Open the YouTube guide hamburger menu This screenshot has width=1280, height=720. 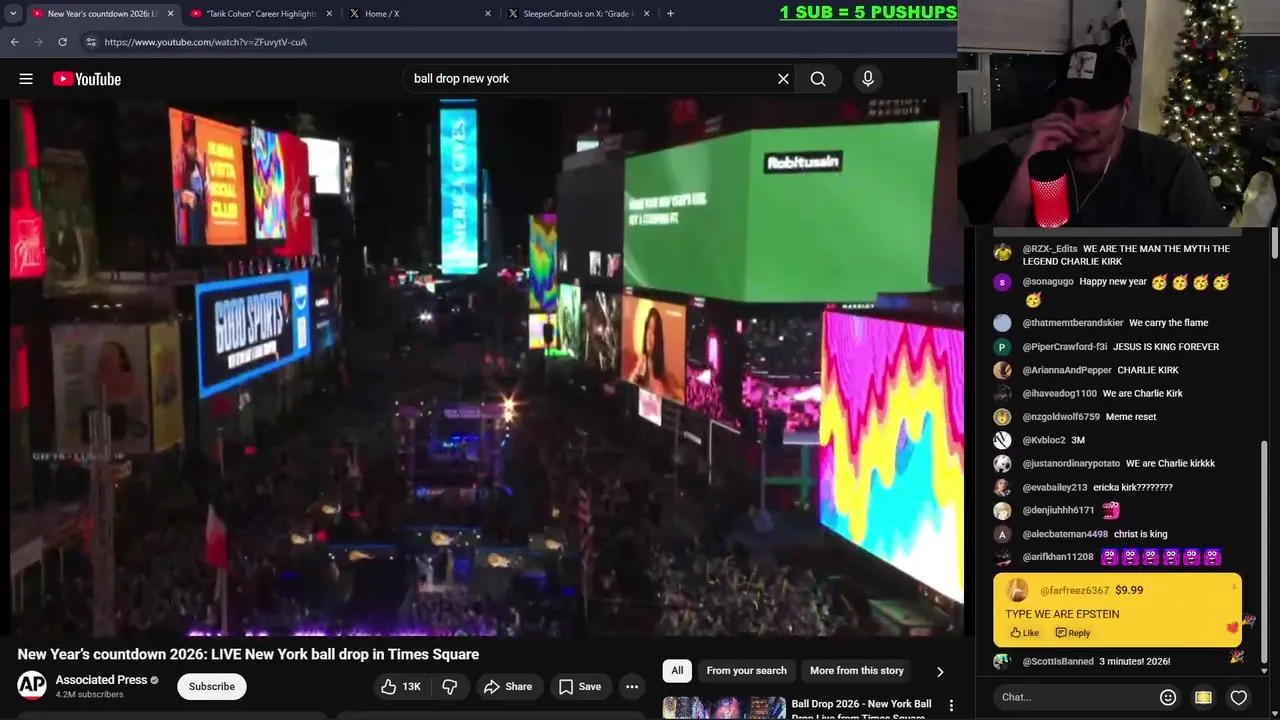[x=26, y=79]
